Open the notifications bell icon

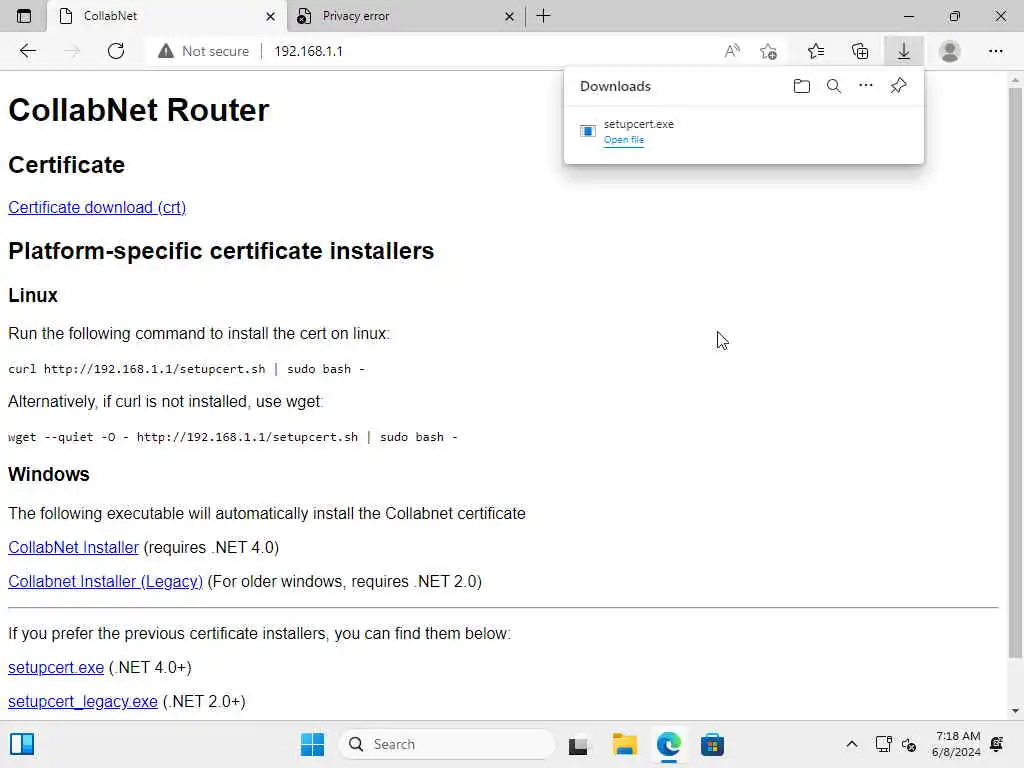point(997,744)
